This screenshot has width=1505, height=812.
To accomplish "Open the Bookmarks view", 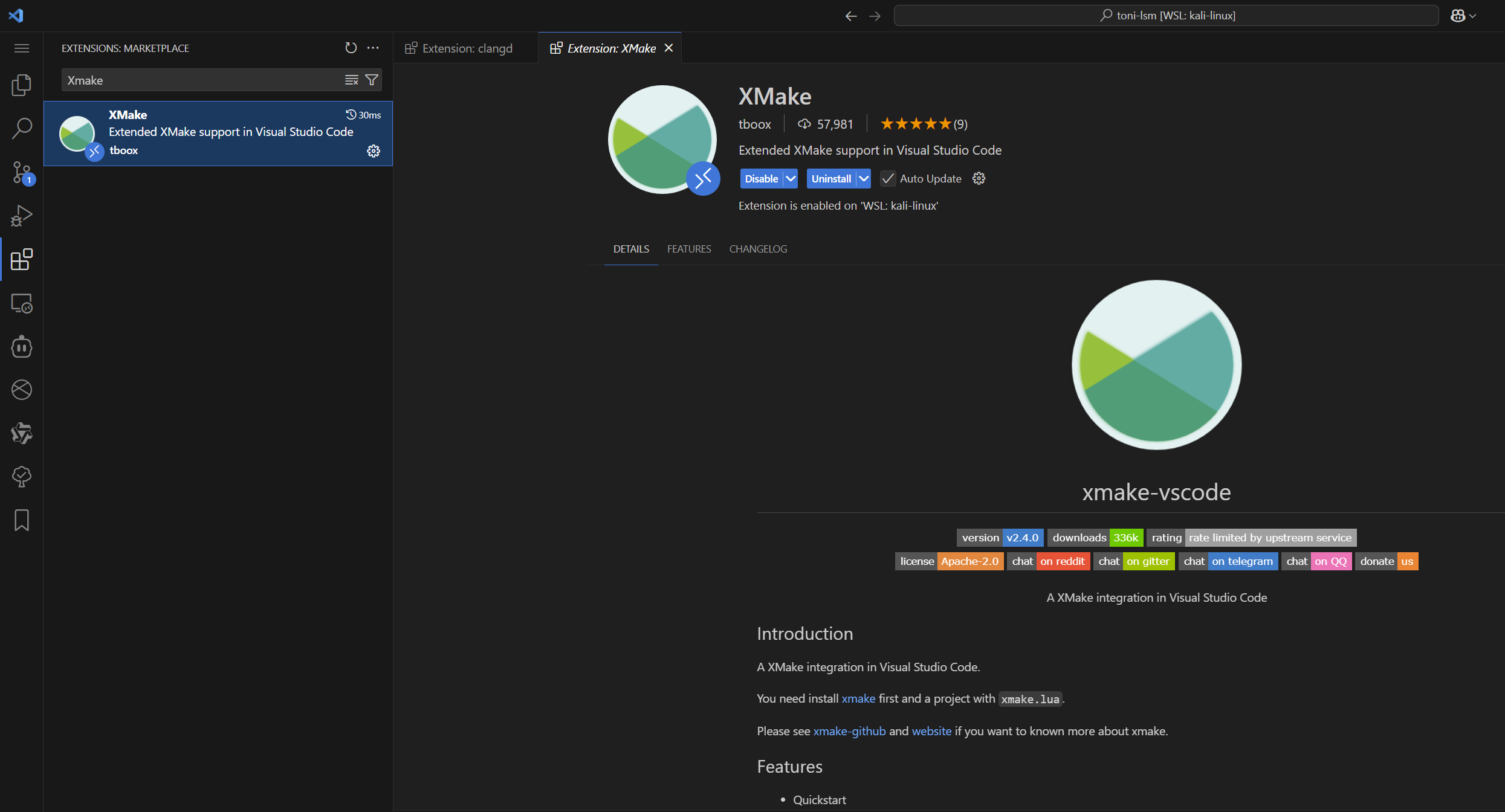I will click(22, 520).
